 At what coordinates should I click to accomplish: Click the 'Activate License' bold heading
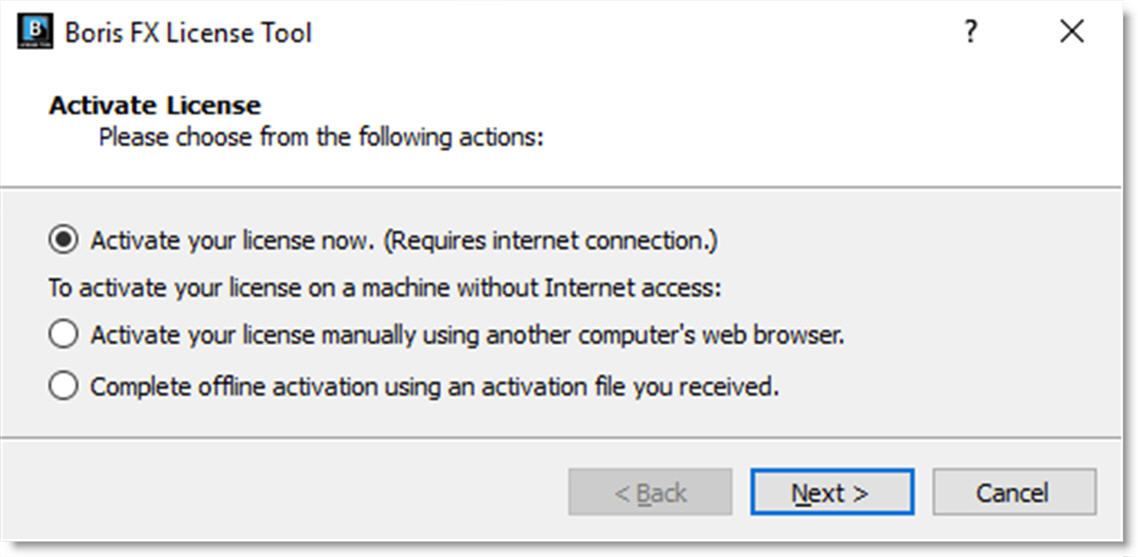(x=155, y=105)
